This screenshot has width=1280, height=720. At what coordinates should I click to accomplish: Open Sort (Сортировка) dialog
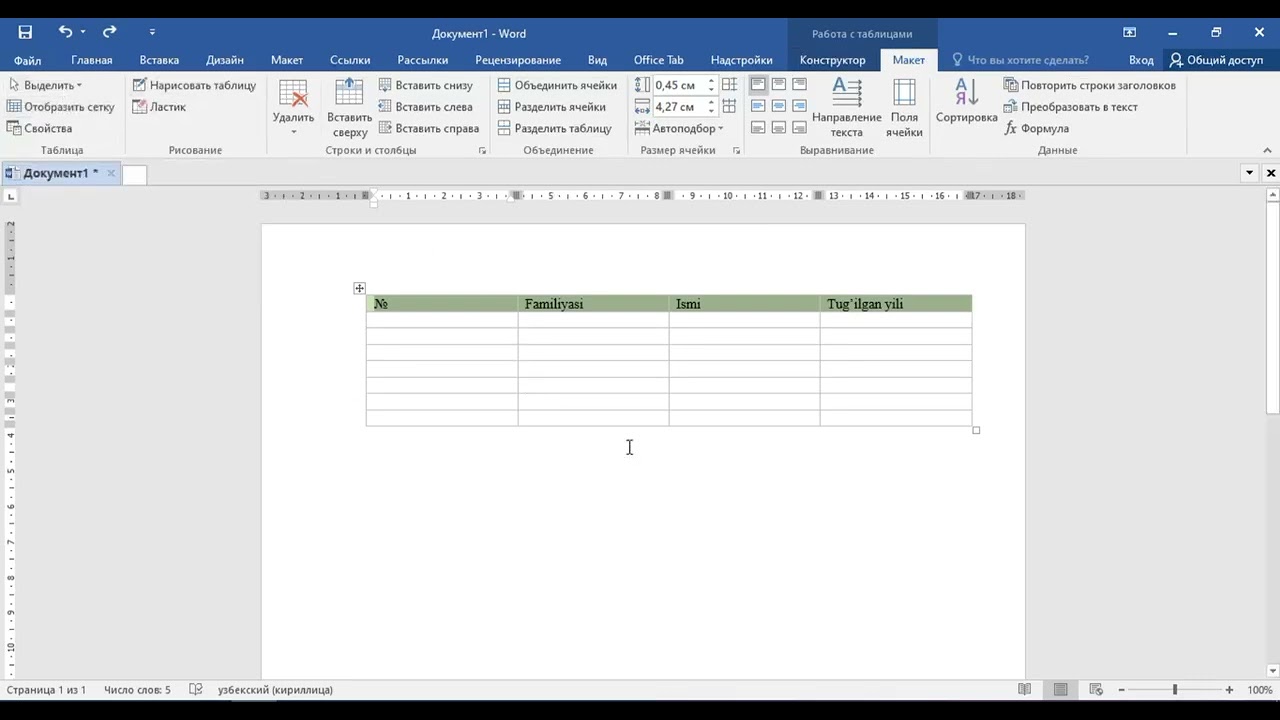(x=966, y=102)
